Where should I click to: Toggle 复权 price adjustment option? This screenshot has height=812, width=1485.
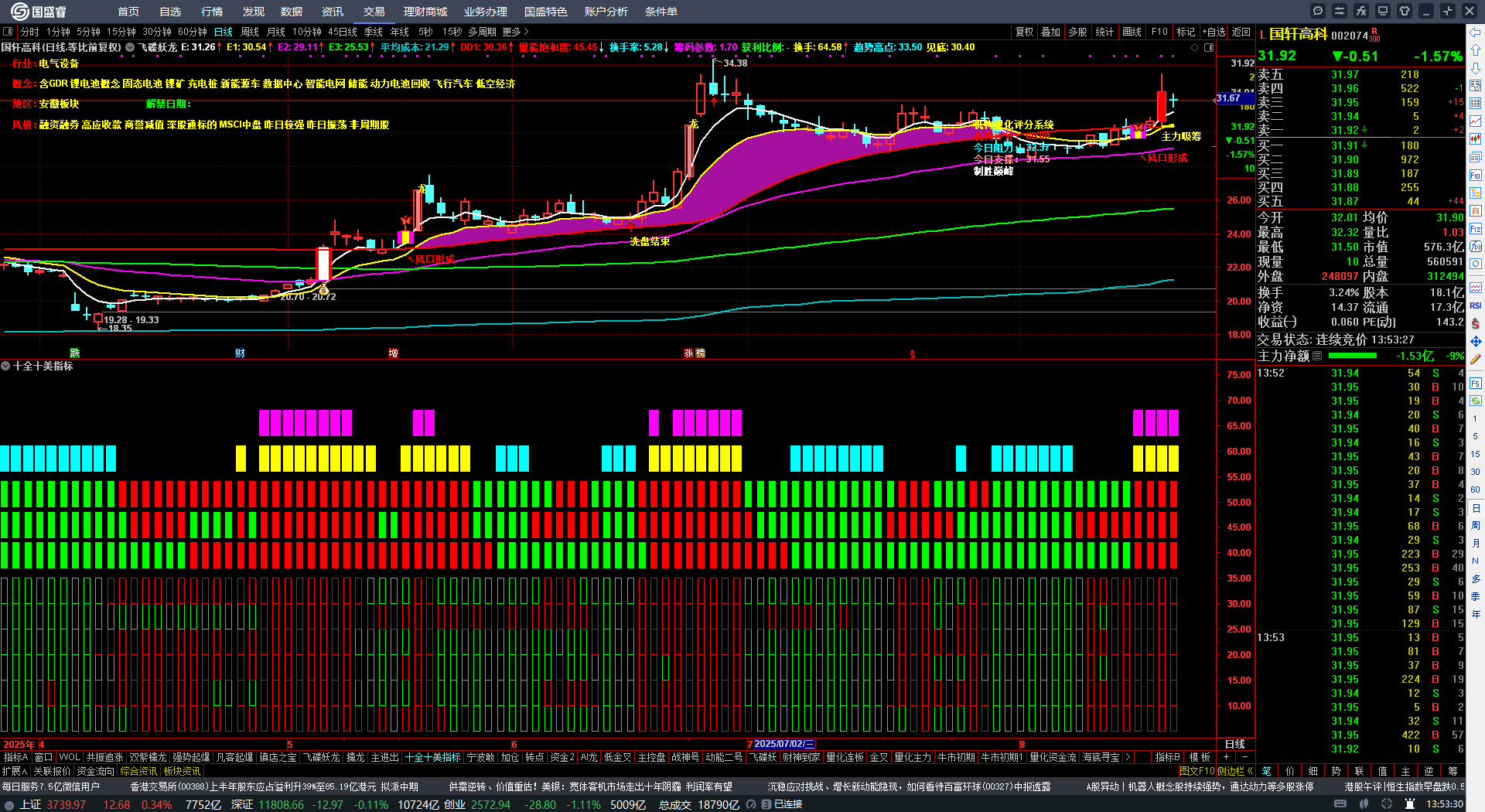coord(1025,32)
